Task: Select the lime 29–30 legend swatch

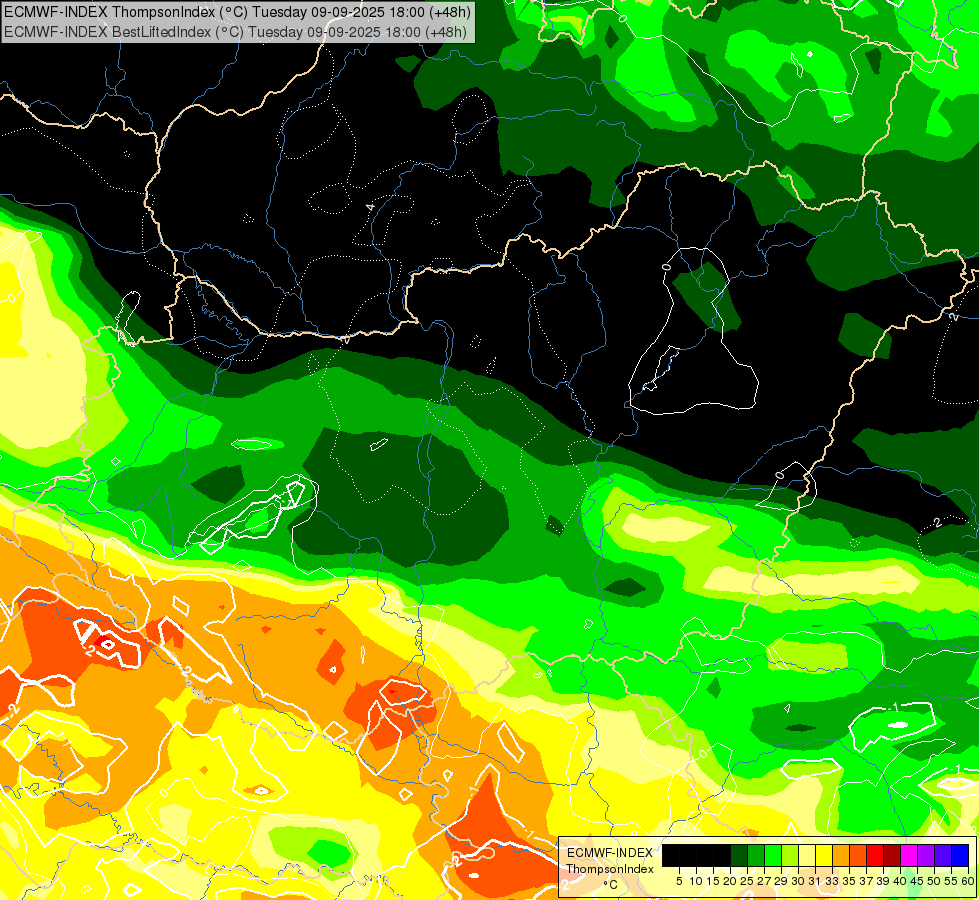Action: coord(790,855)
